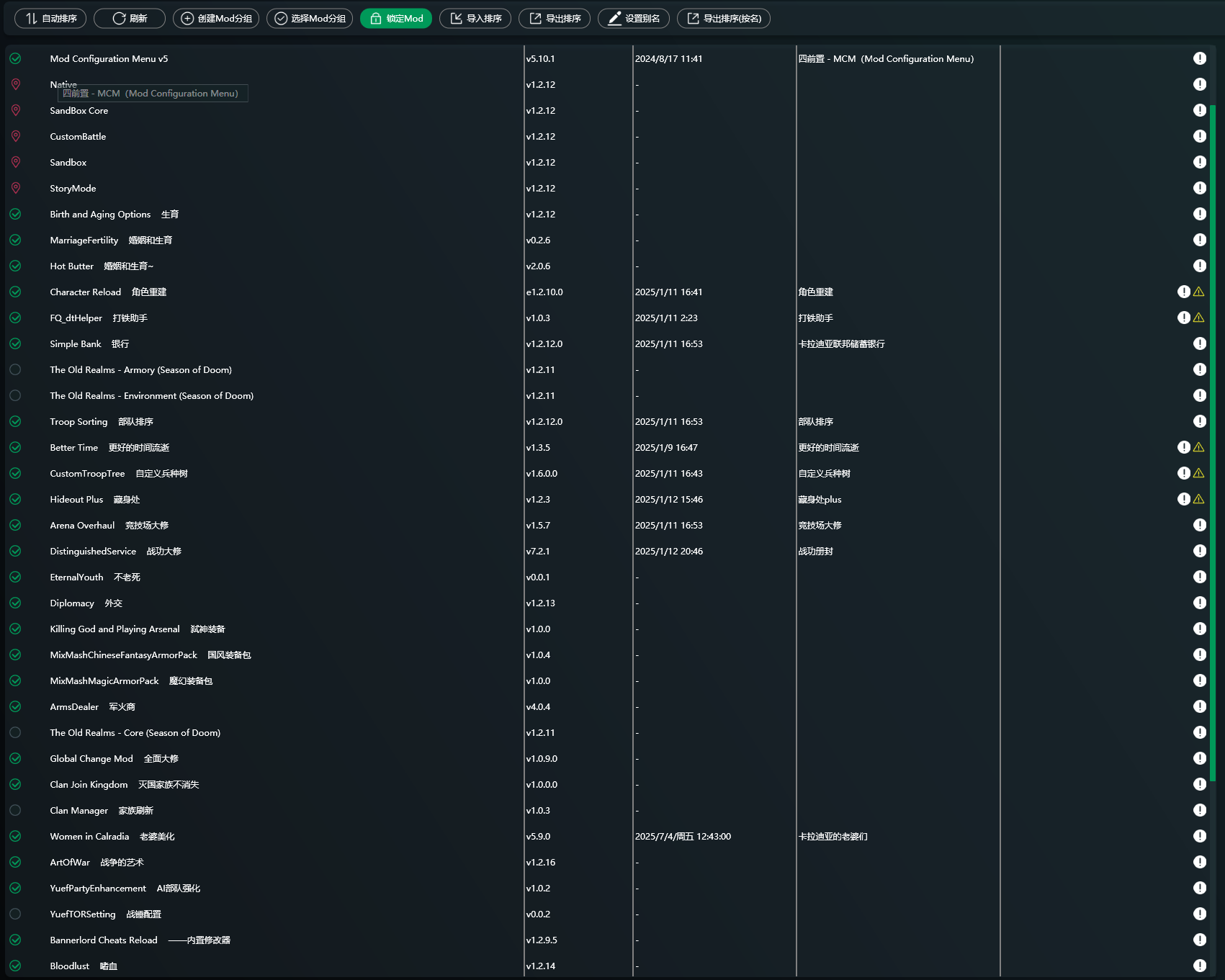The height and width of the screenshot is (980, 1225).
Task: Click the 自动排序 auto-sort button
Action: (x=50, y=19)
